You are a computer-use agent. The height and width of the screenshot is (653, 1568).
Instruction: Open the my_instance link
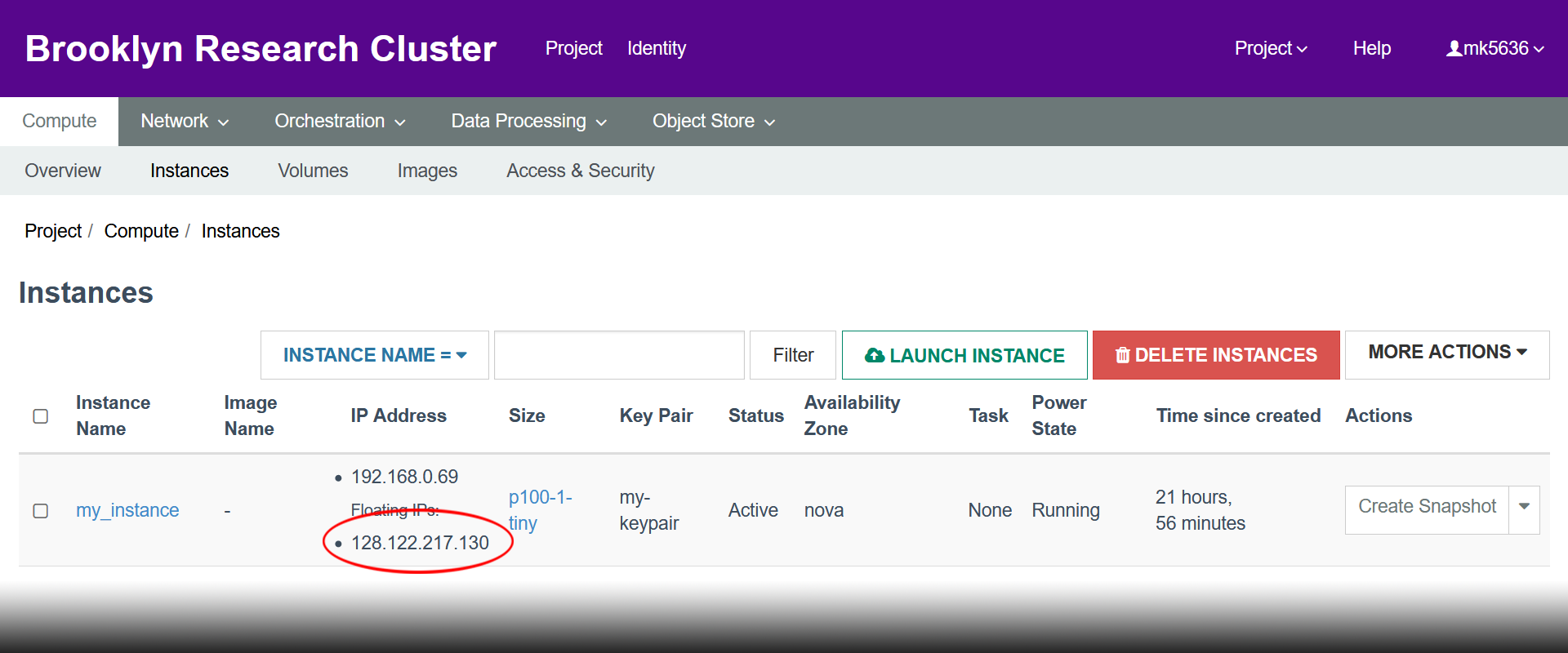pyautogui.click(x=127, y=511)
